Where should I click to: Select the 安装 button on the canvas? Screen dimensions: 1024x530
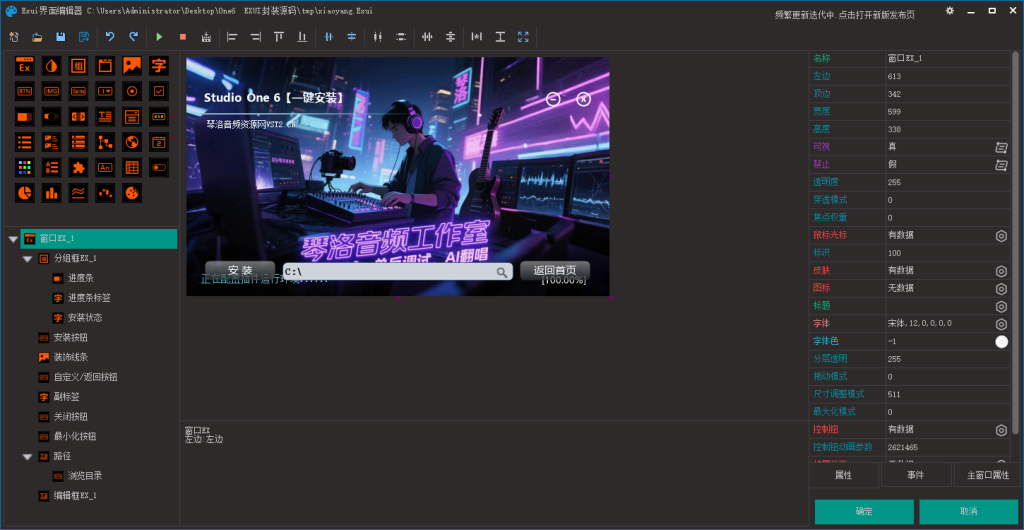240,270
